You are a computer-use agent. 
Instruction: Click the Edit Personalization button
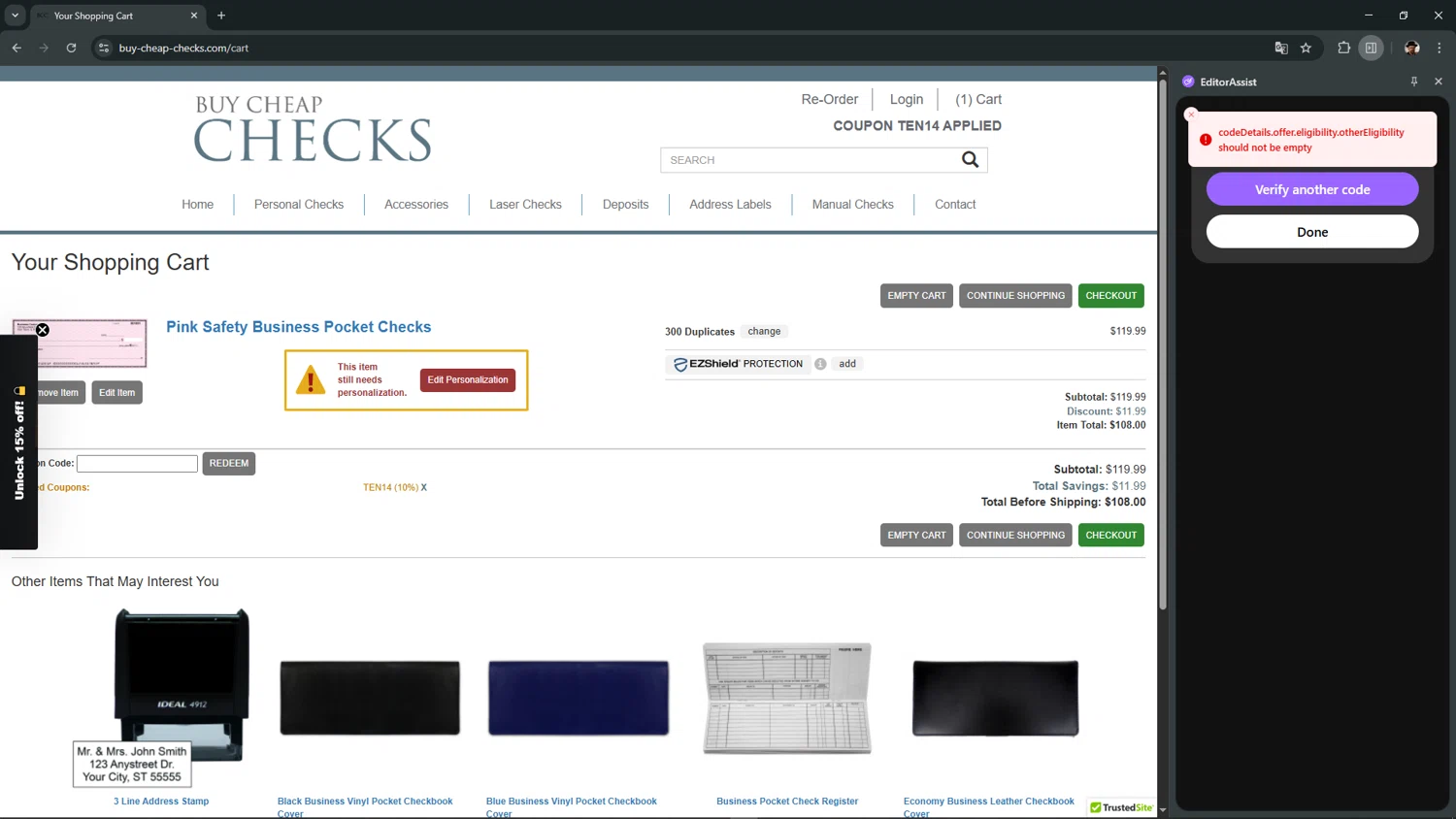tap(468, 379)
